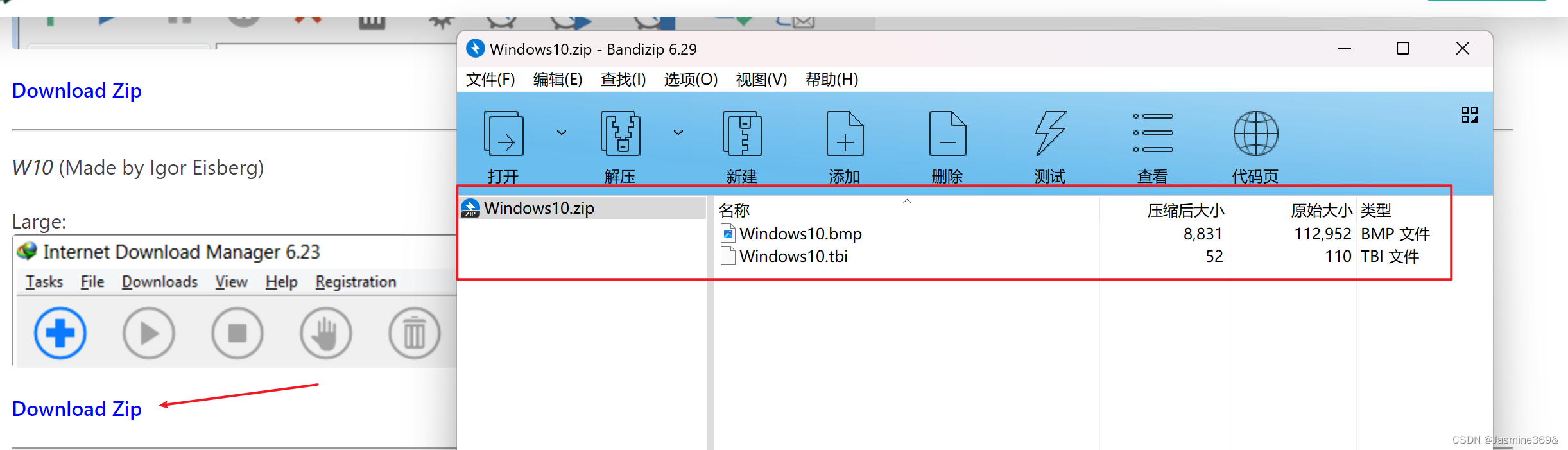Click the Code page (代码页) globe icon
The image size is (1568, 450).
pyautogui.click(x=1256, y=134)
